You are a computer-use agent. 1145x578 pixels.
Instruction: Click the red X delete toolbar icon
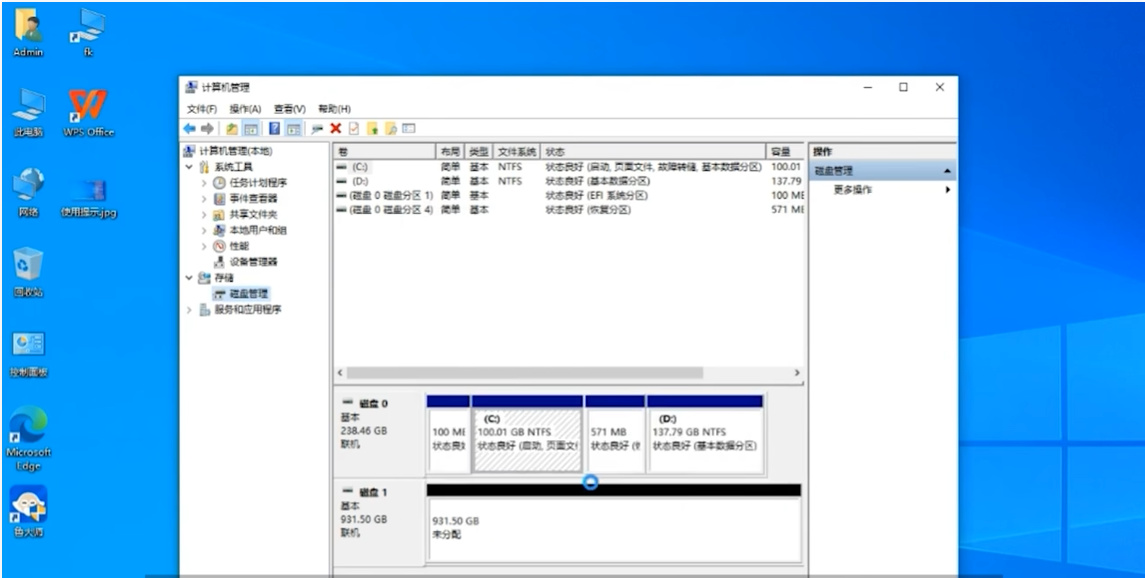click(336, 128)
